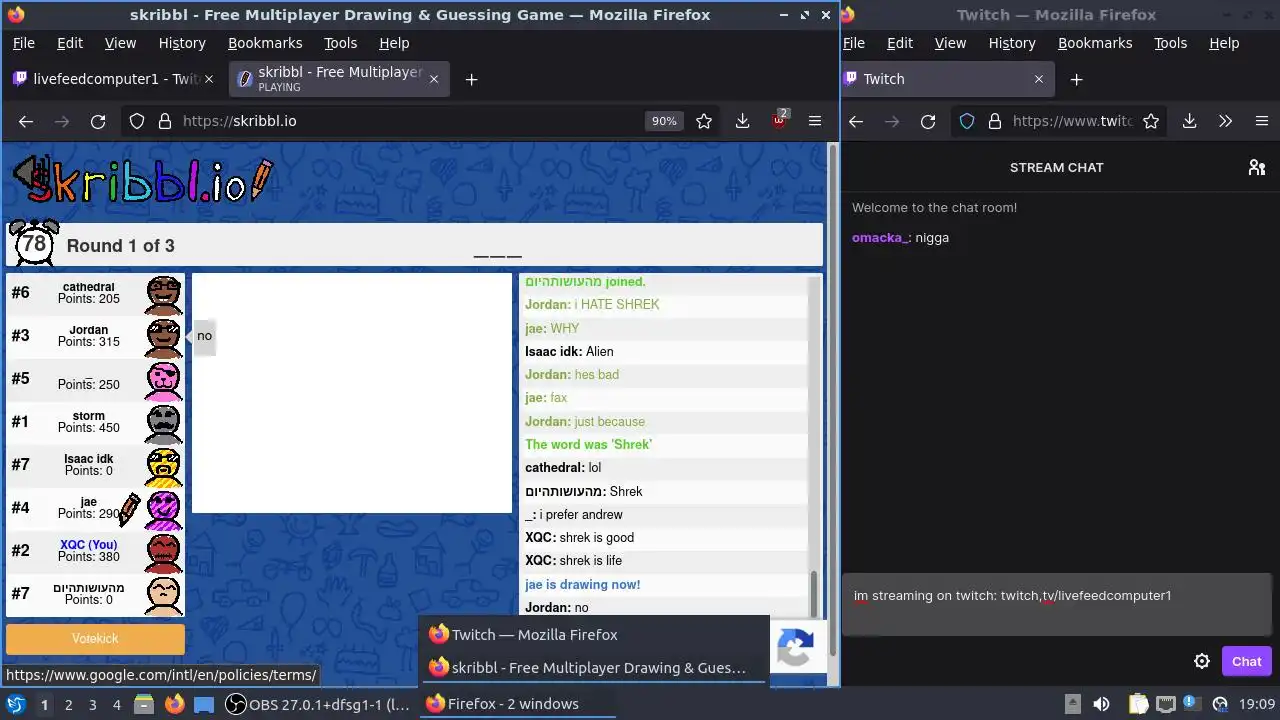Viewport: 1280px width, 720px height.
Task: Close the Twitch tab
Action: pos(1038,79)
